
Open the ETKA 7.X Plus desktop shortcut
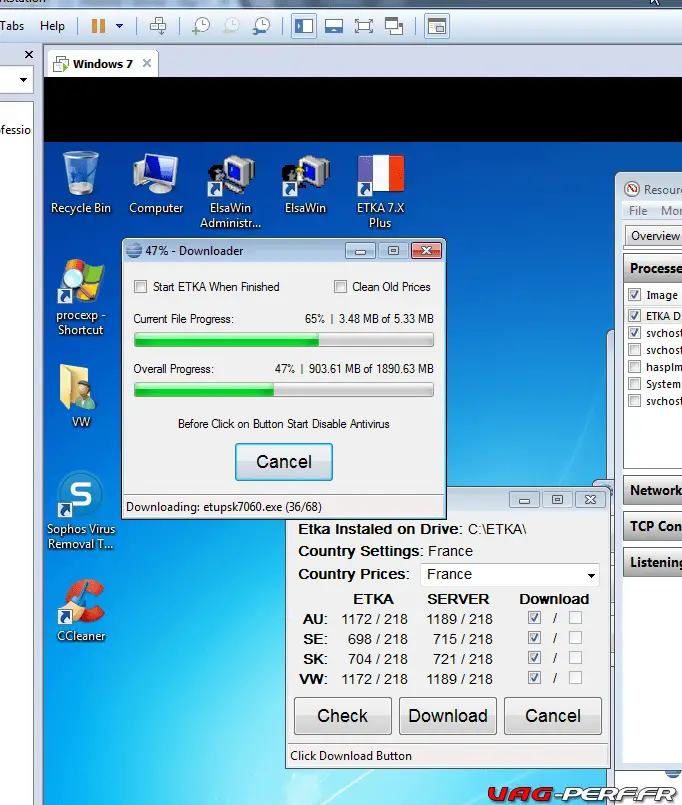click(380, 180)
